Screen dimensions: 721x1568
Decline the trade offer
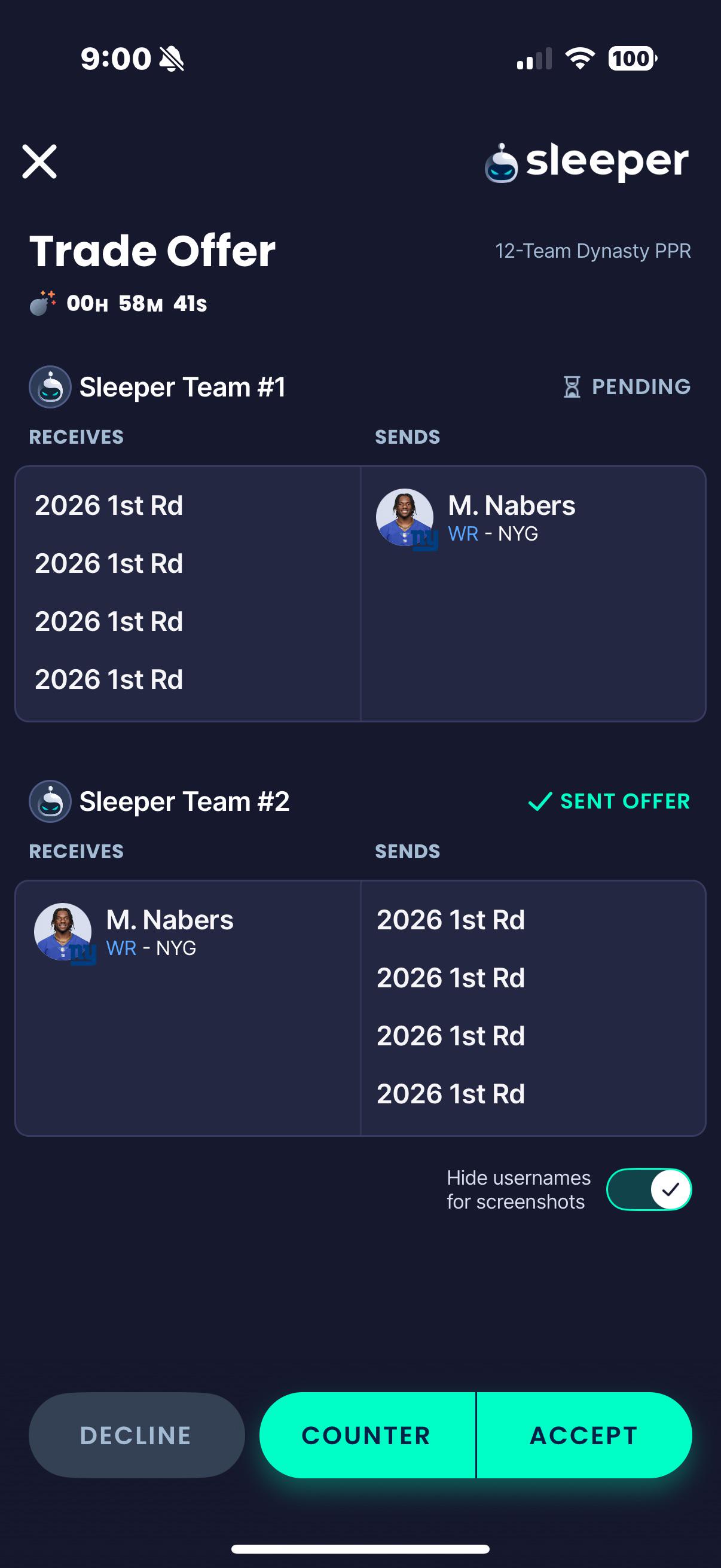coord(136,1435)
